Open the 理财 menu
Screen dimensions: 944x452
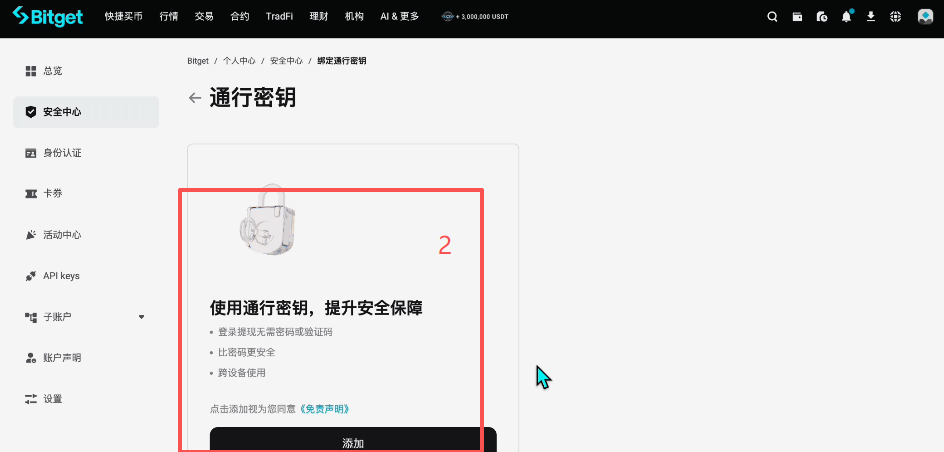(x=318, y=17)
